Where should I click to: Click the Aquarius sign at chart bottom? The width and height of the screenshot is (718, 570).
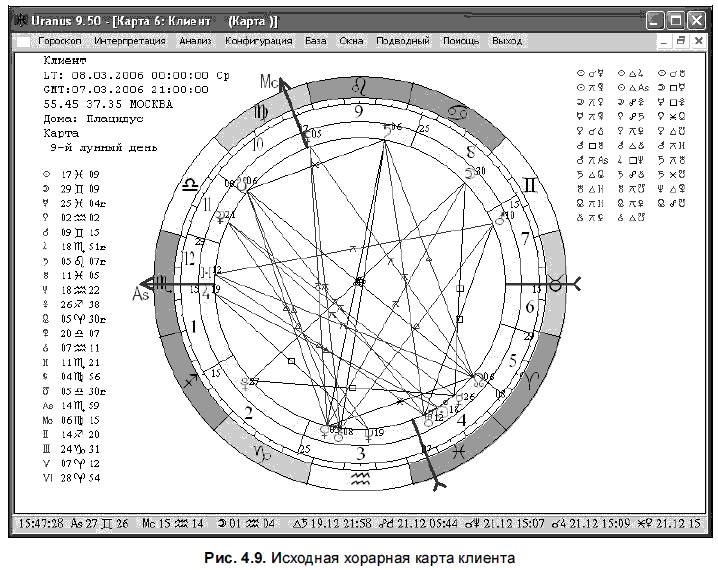pos(360,479)
